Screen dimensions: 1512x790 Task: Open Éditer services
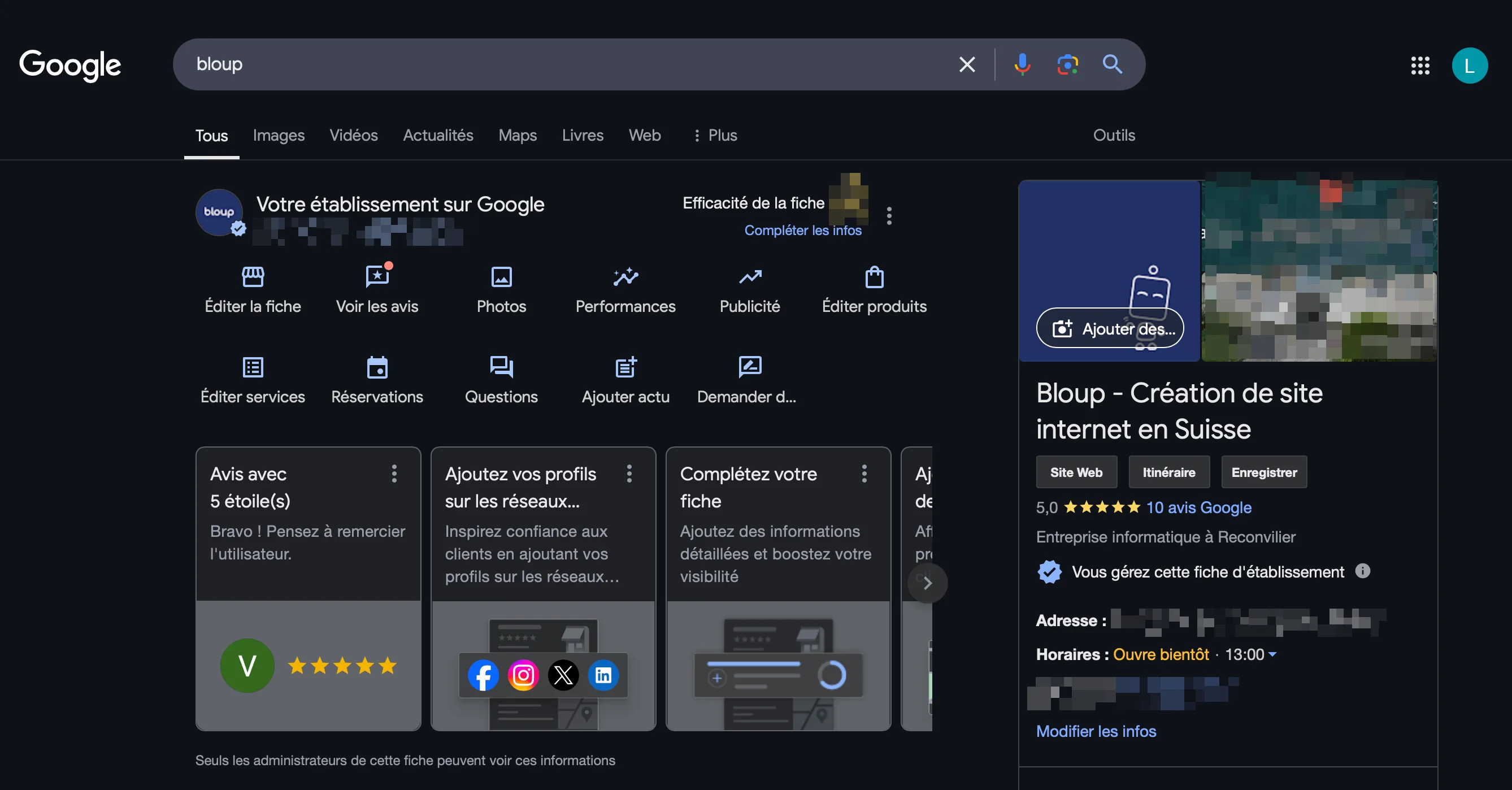(253, 380)
